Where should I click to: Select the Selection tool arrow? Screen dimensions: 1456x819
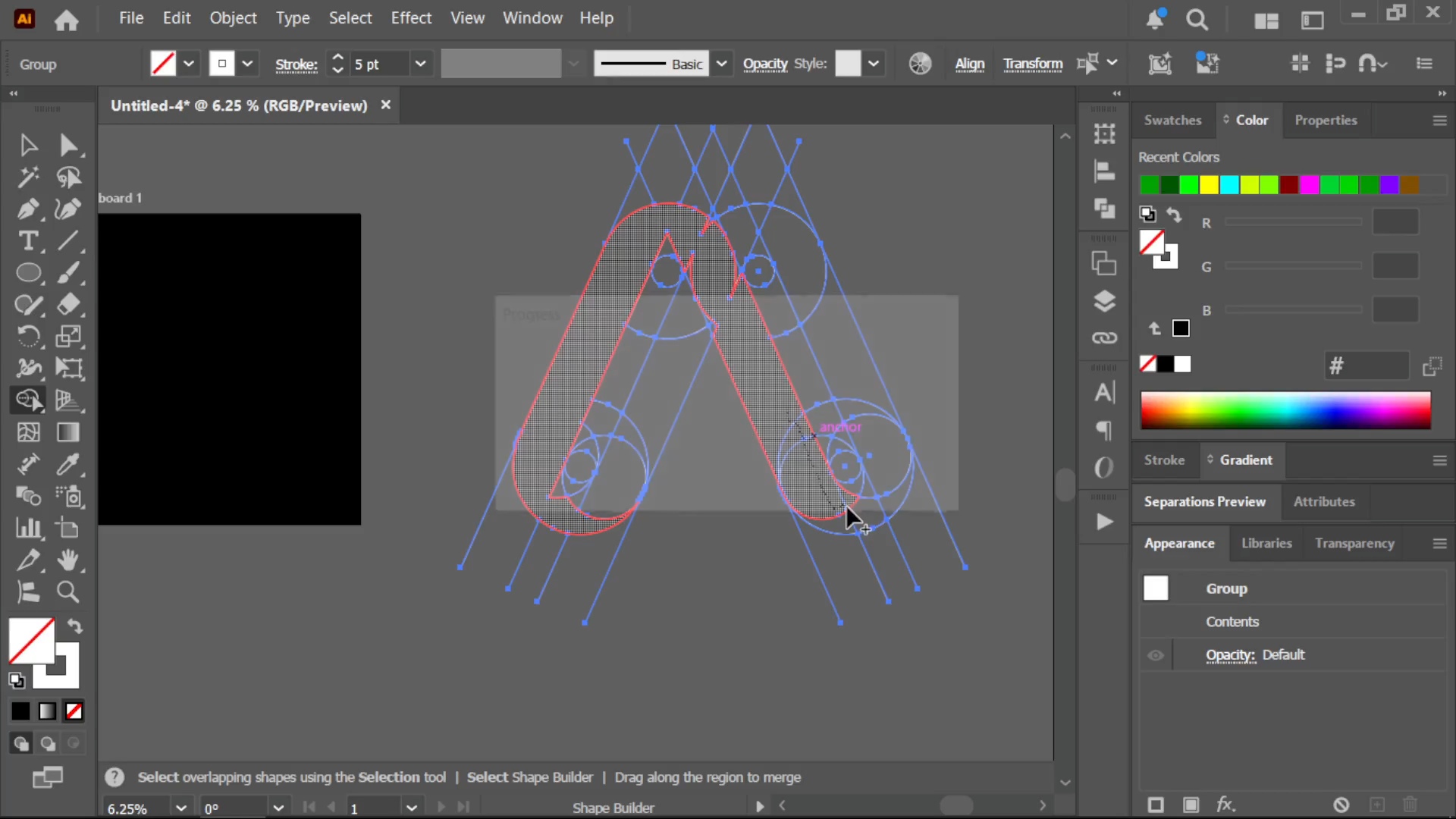28,145
